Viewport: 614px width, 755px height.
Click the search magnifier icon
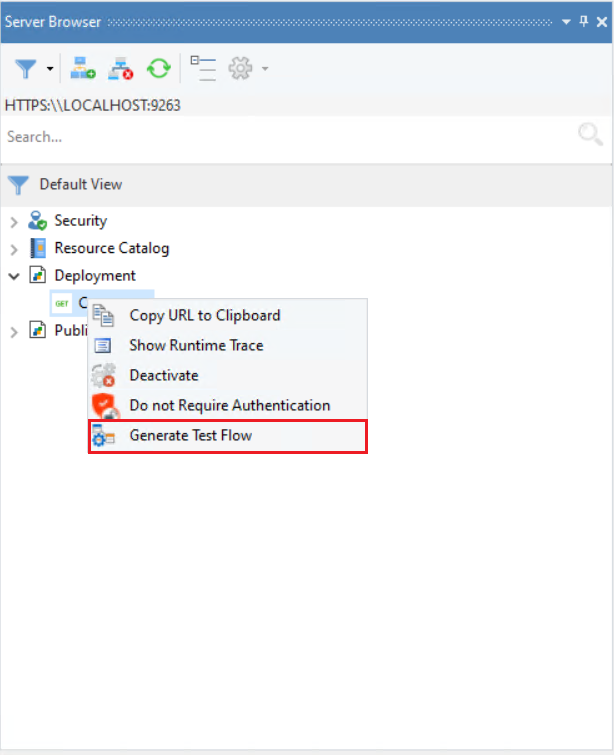click(590, 136)
